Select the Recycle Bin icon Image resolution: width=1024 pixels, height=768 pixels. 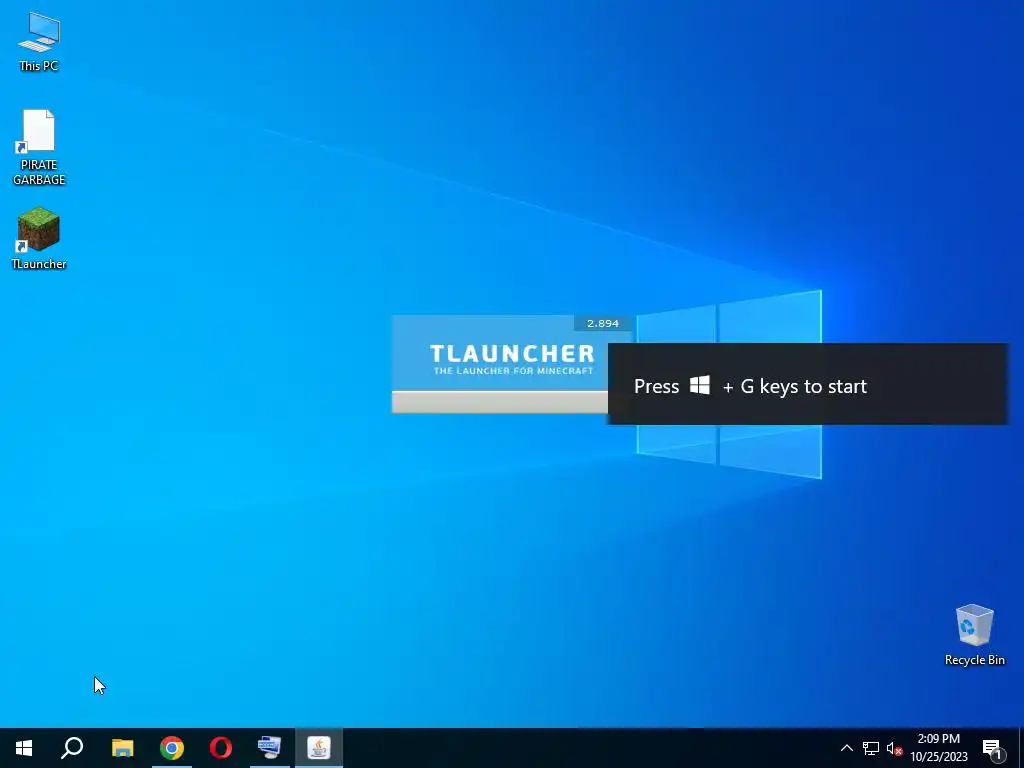coord(974,635)
